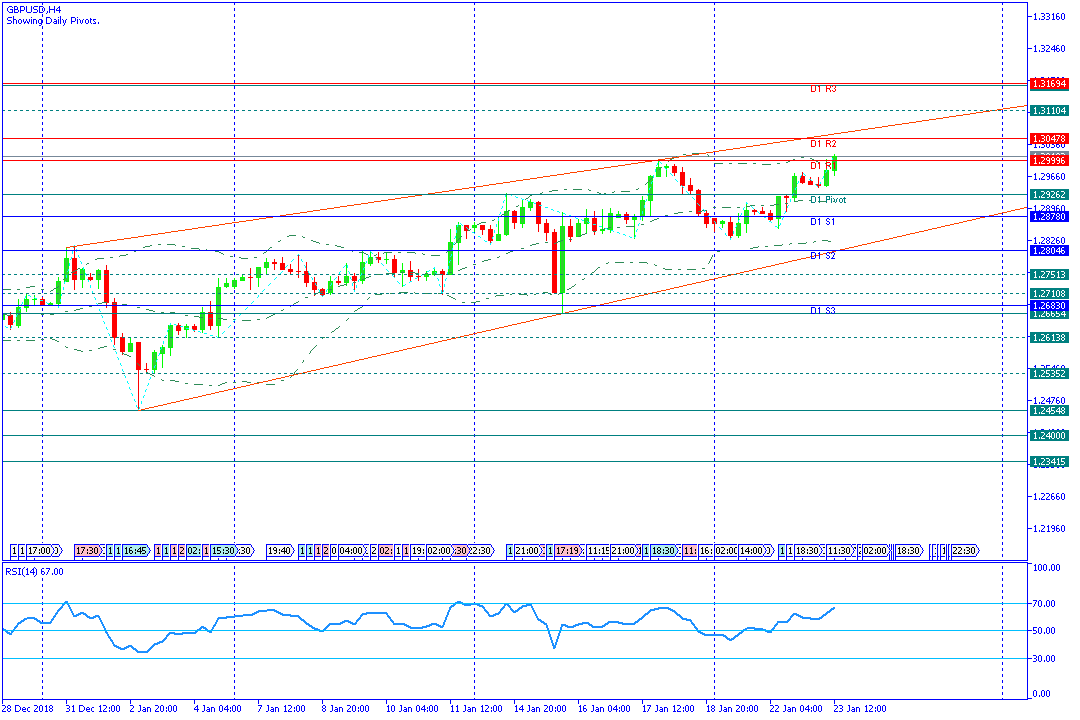The image size is (1080, 720).
Task: Select the 22:30 event marker
Action: 964,551
